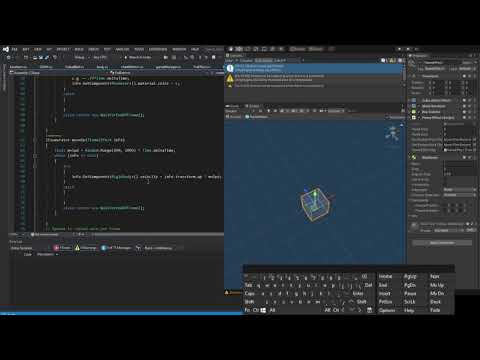Click the Unity Step button

[x=416, y=49]
